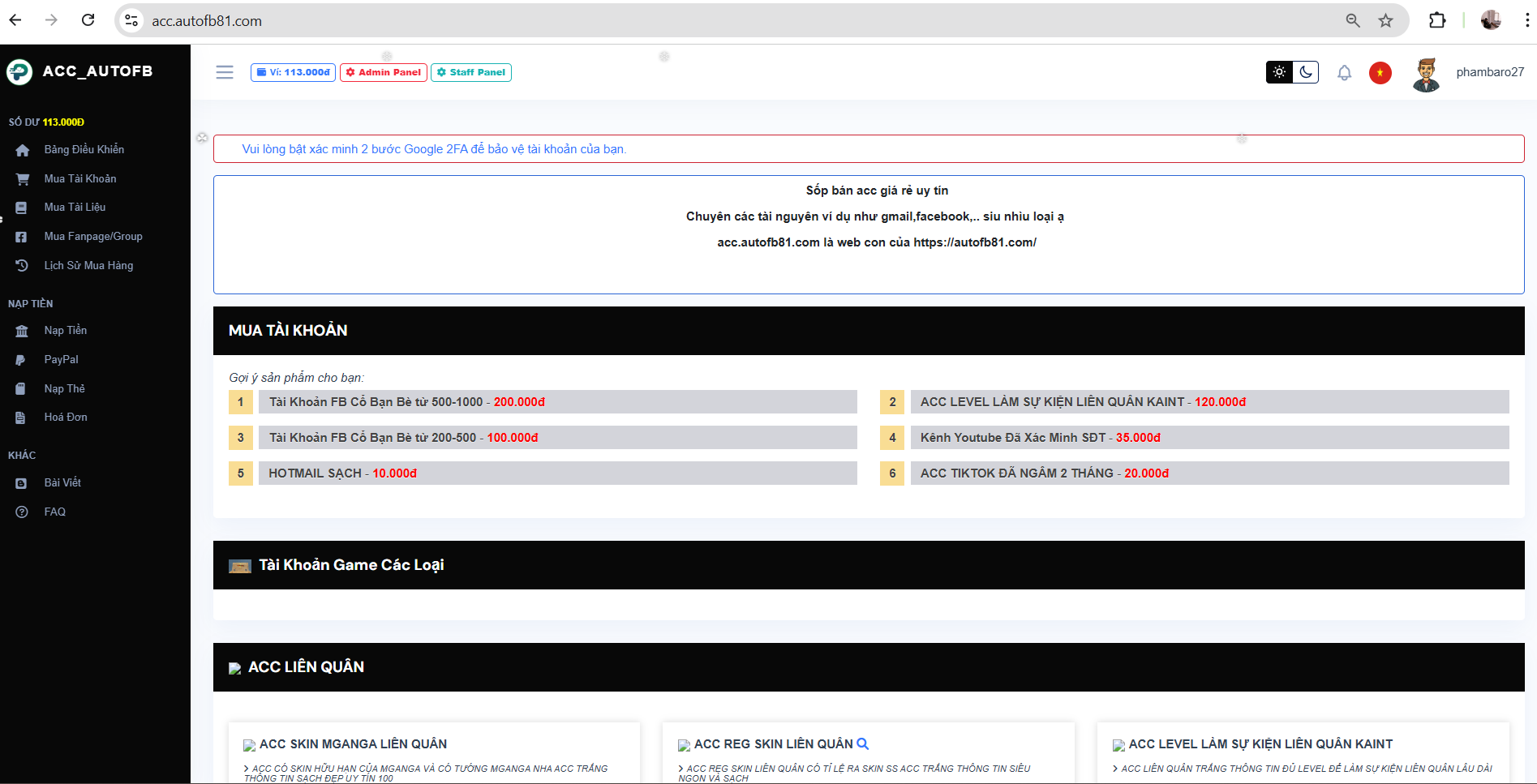Click the Google 2FA verification notice link

[434, 149]
